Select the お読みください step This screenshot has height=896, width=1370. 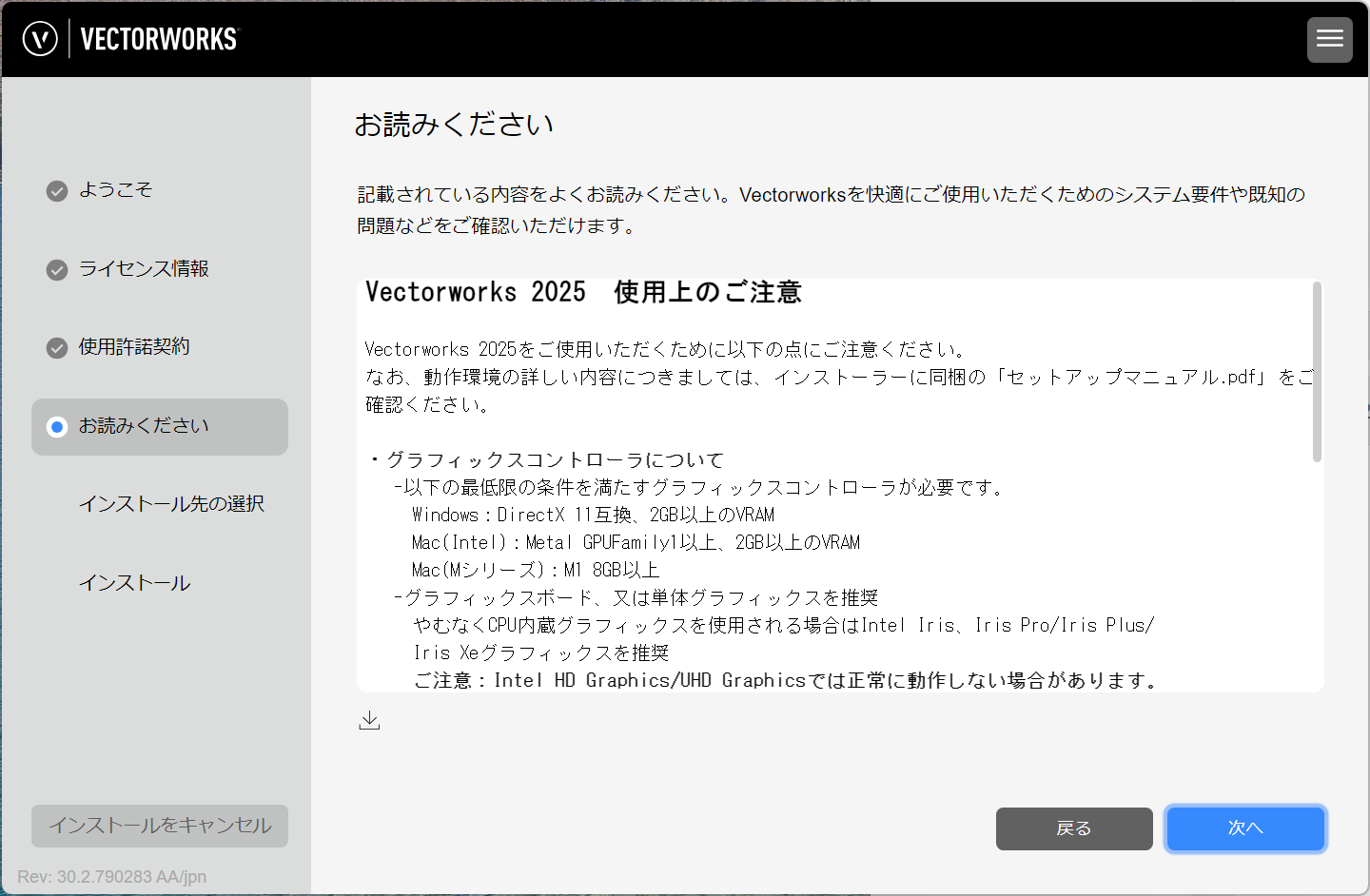point(160,427)
